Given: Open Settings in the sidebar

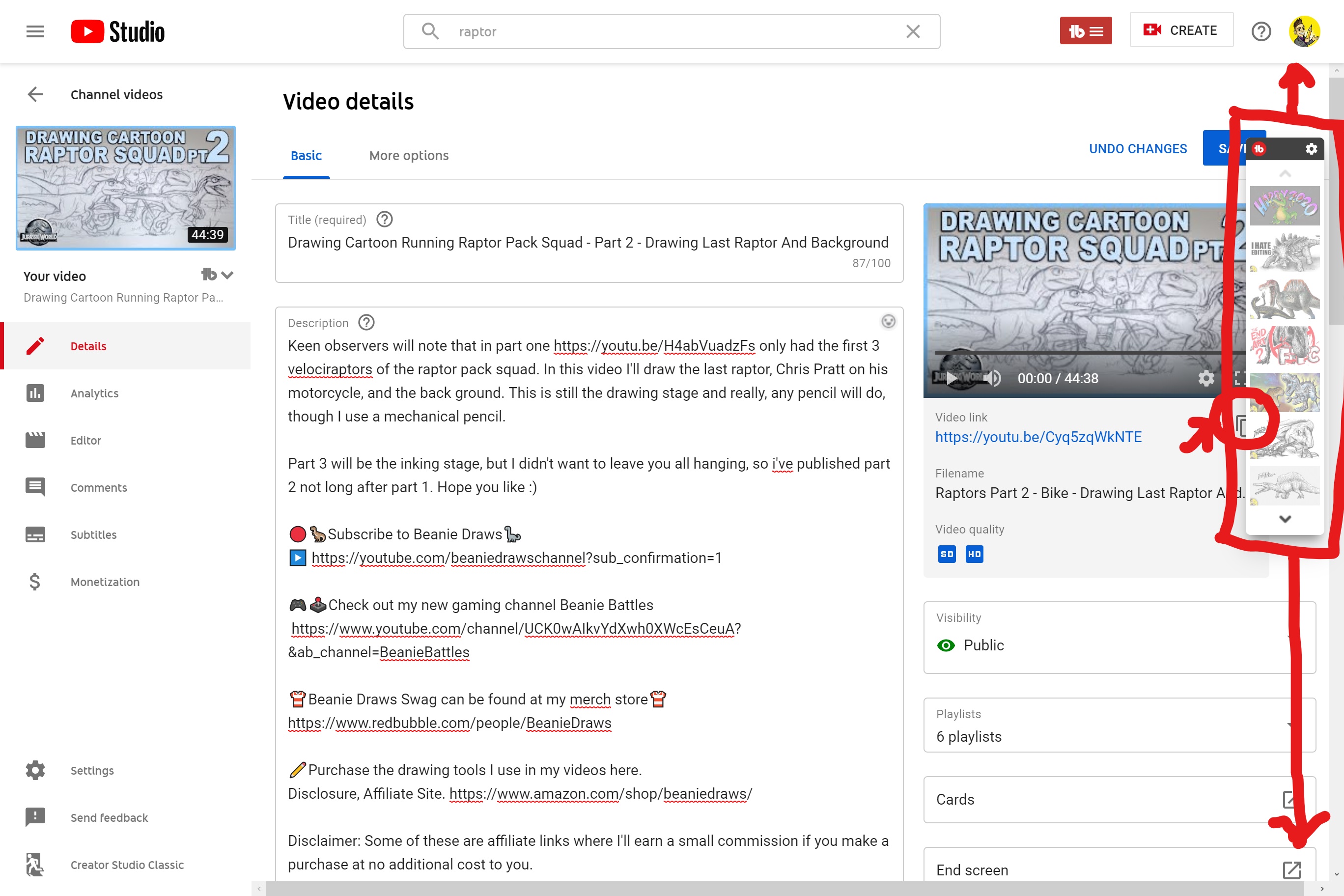Looking at the screenshot, I should tap(126, 770).
